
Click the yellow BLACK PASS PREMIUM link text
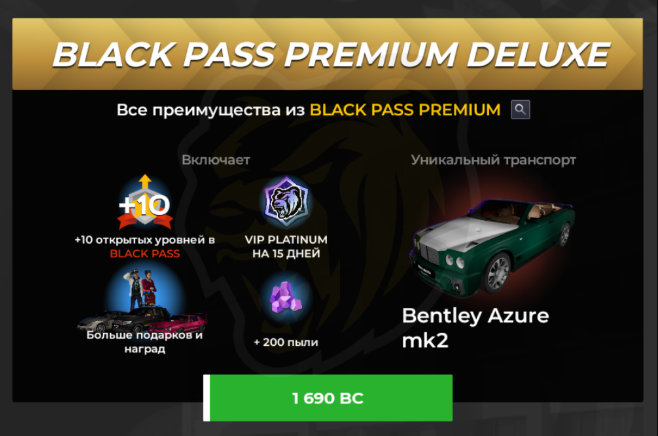405,110
